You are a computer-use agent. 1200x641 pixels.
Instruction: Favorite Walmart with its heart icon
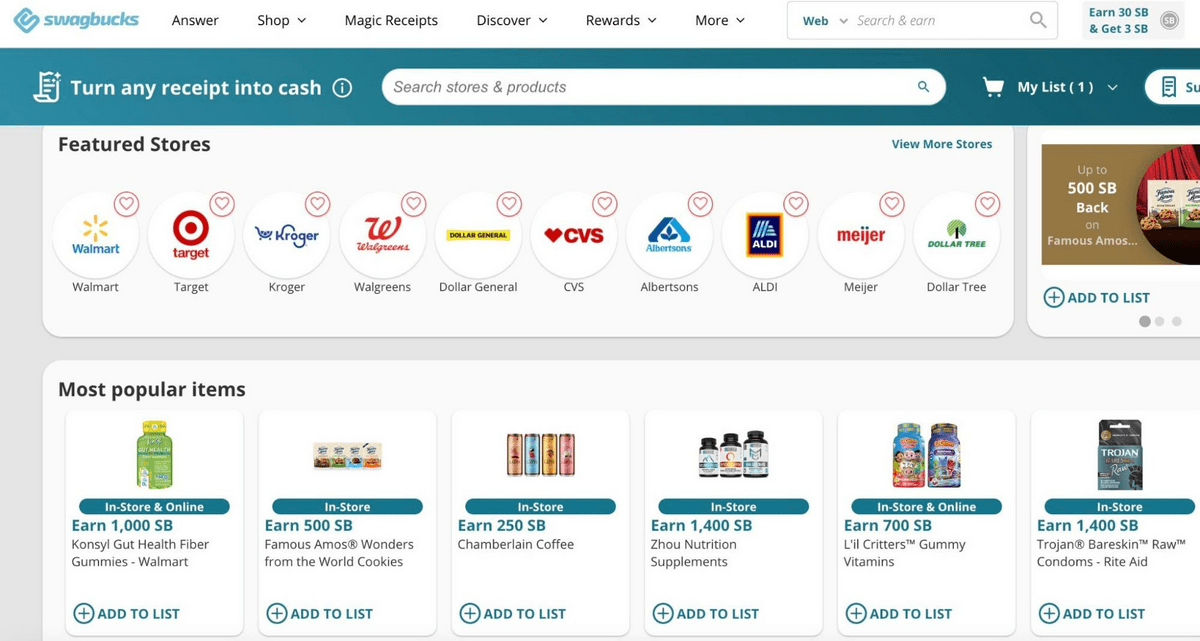point(126,204)
